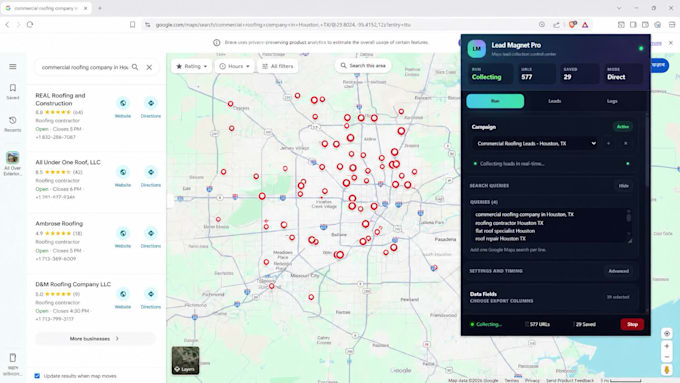Open the D&M Roofing Company LLC listing

coord(73,284)
